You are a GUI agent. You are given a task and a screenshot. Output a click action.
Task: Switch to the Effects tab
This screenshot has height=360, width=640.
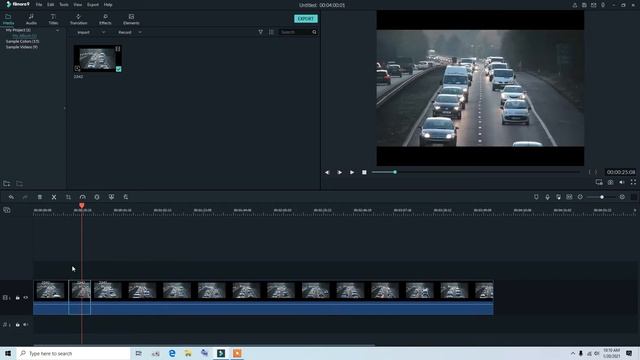[x=105, y=19]
